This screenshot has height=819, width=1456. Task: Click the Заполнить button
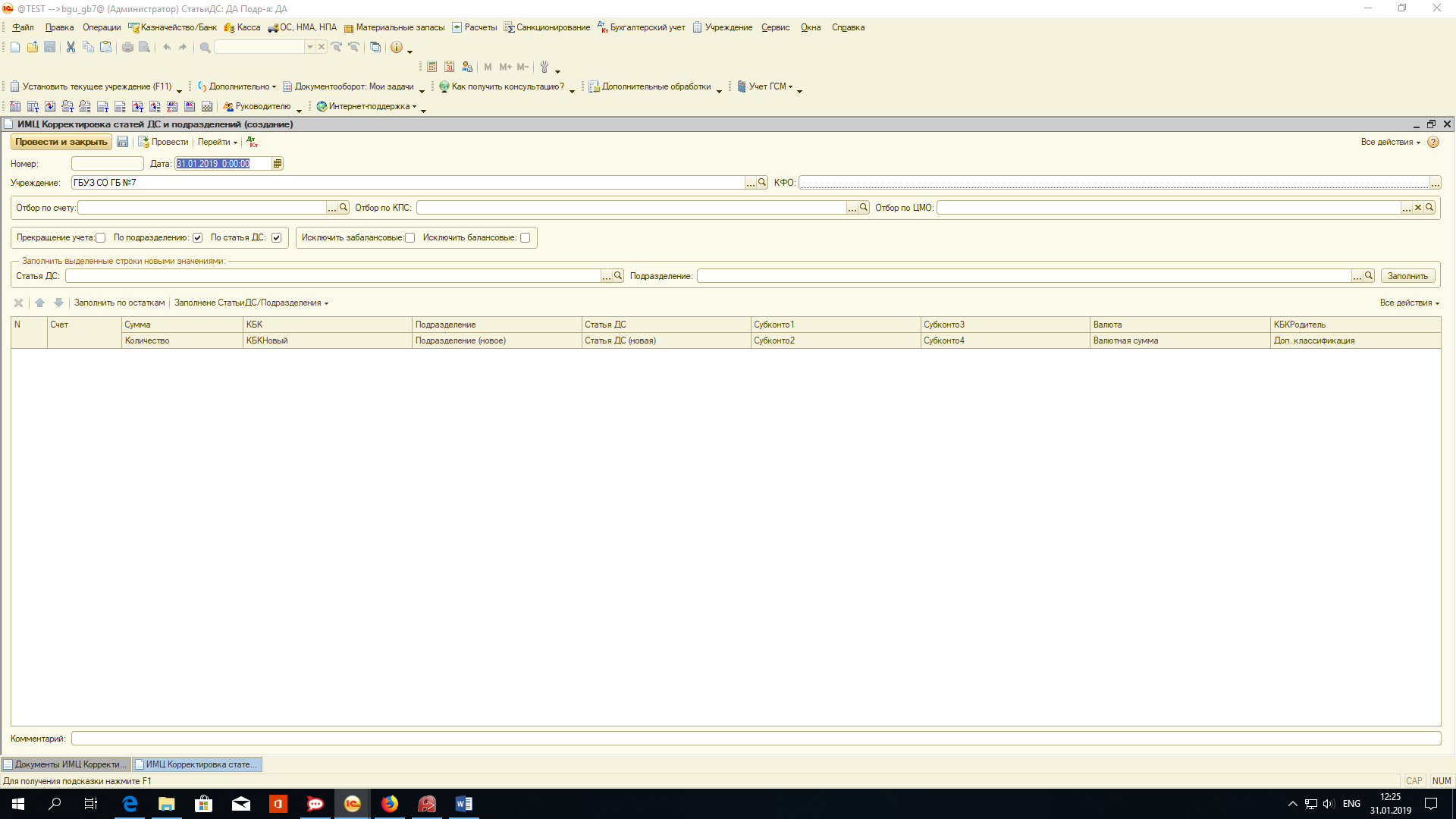[1407, 276]
